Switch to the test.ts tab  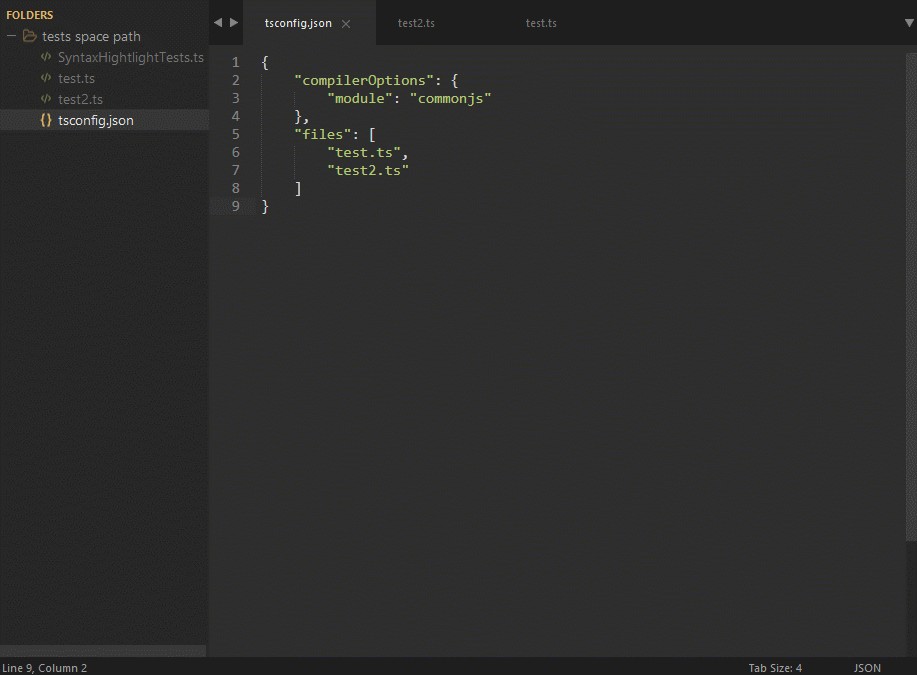click(541, 23)
